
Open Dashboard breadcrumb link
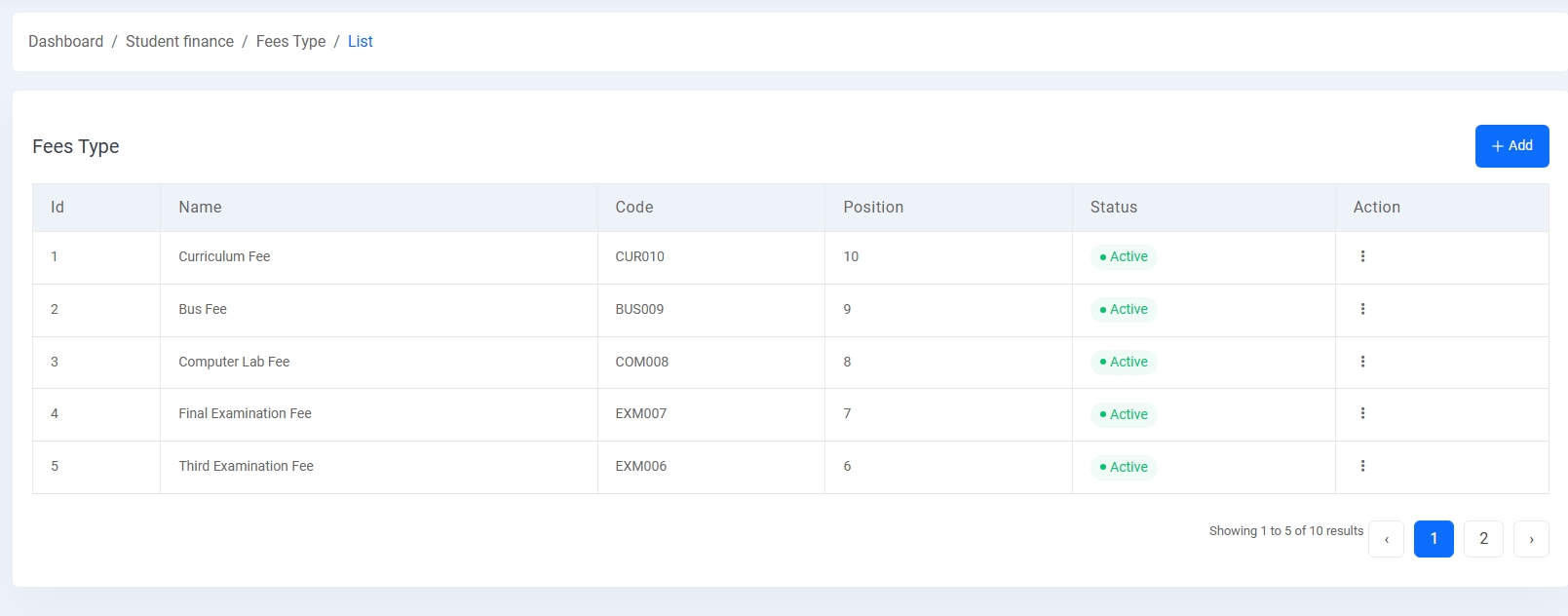pyautogui.click(x=65, y=41)
